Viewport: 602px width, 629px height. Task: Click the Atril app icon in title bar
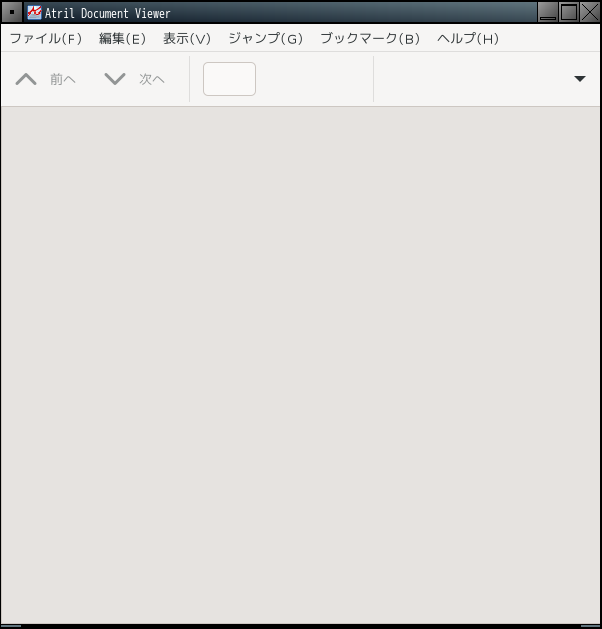[34, 12]
